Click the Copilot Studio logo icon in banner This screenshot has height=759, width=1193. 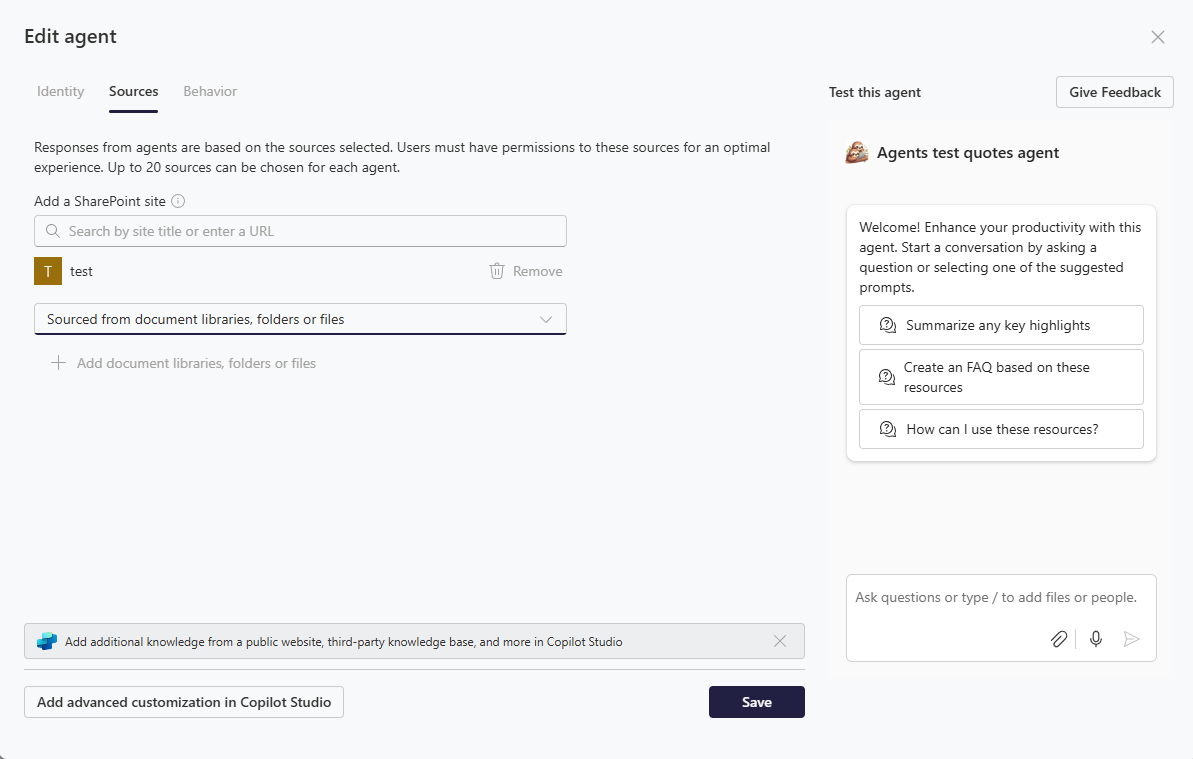tap(47, 641)
